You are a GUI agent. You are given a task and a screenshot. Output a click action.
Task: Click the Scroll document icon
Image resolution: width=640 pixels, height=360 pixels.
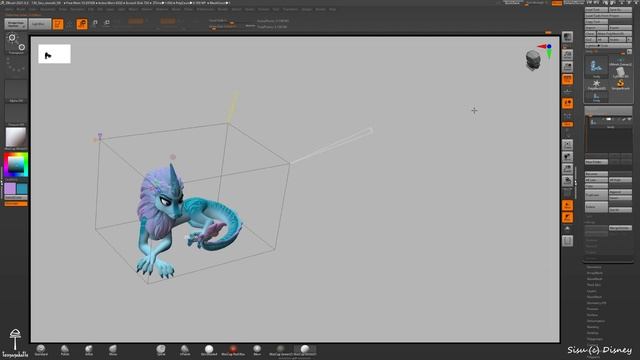(x=567, y=54)
